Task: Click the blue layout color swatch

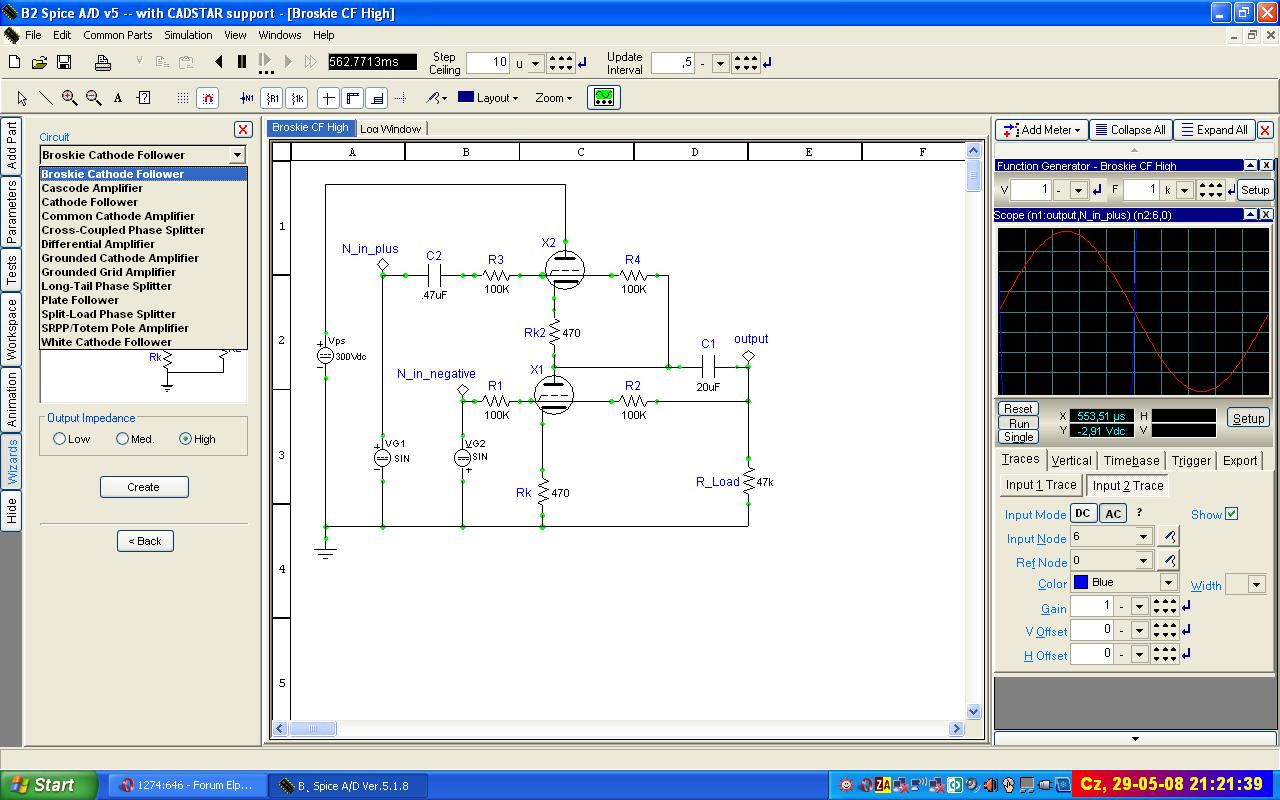Action: (466, 97)
